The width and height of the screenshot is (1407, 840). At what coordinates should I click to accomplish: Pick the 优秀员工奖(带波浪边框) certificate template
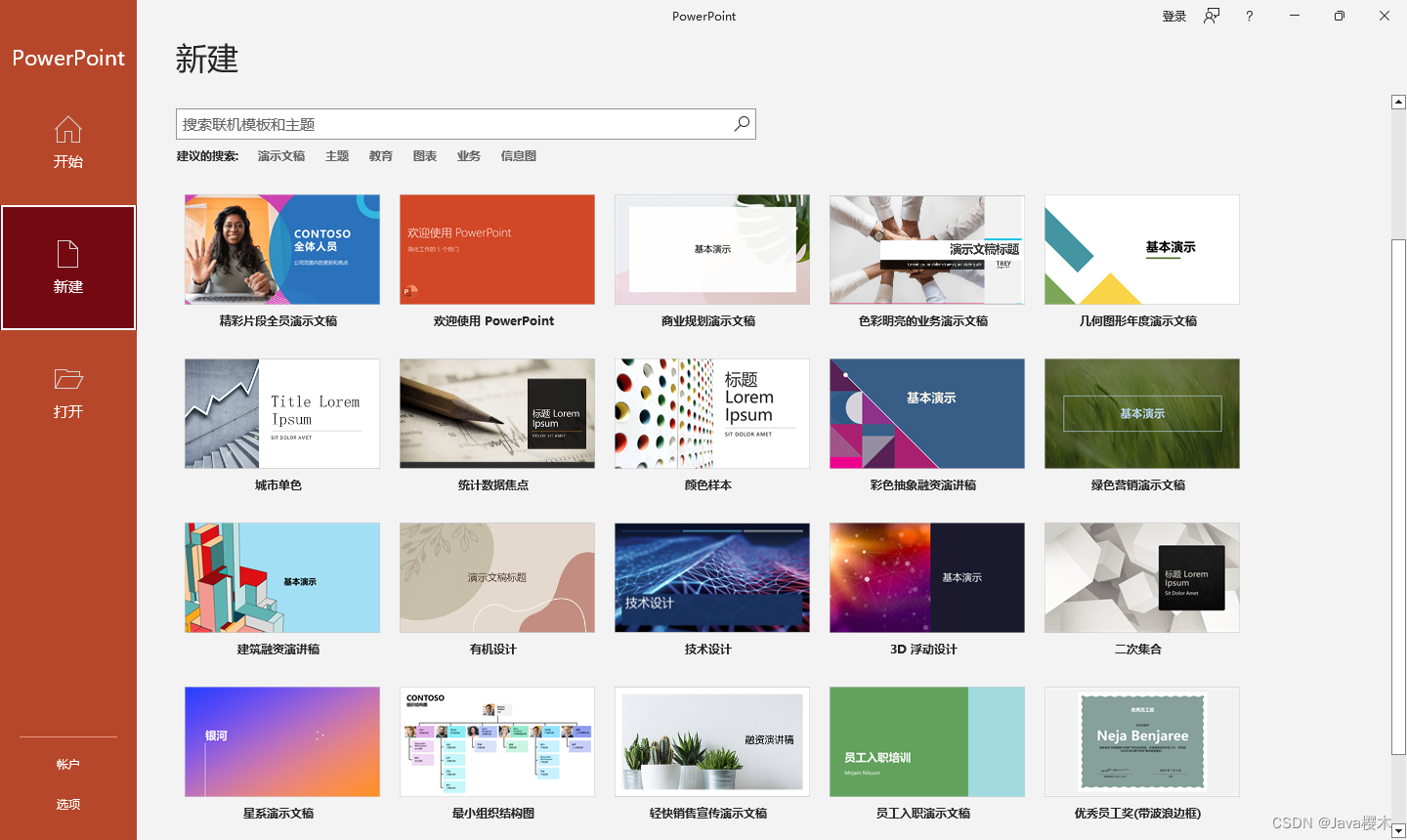(1142, 741)
